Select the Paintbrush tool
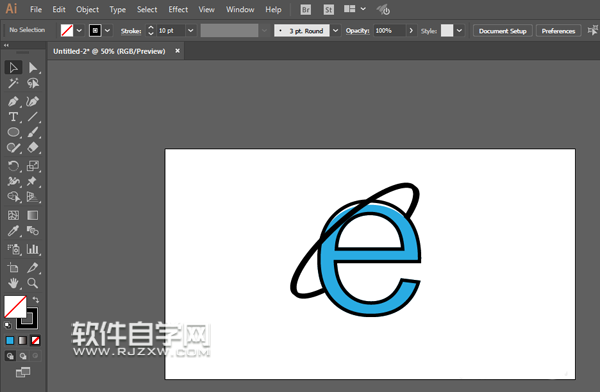The width and height of the screenshot is (600, 392). (33, 132)
